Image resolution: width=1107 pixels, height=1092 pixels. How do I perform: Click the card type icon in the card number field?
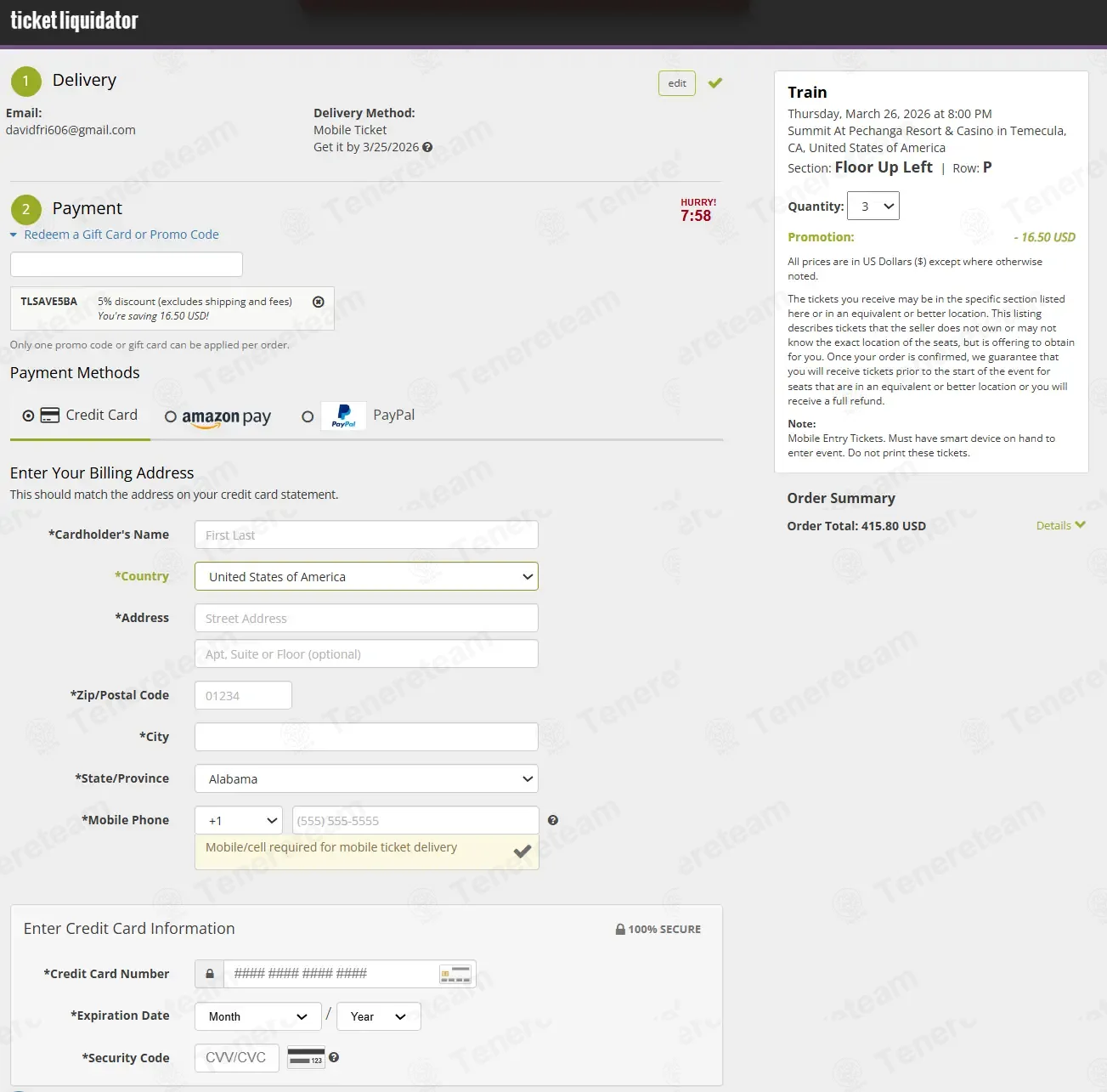[455, 974]
